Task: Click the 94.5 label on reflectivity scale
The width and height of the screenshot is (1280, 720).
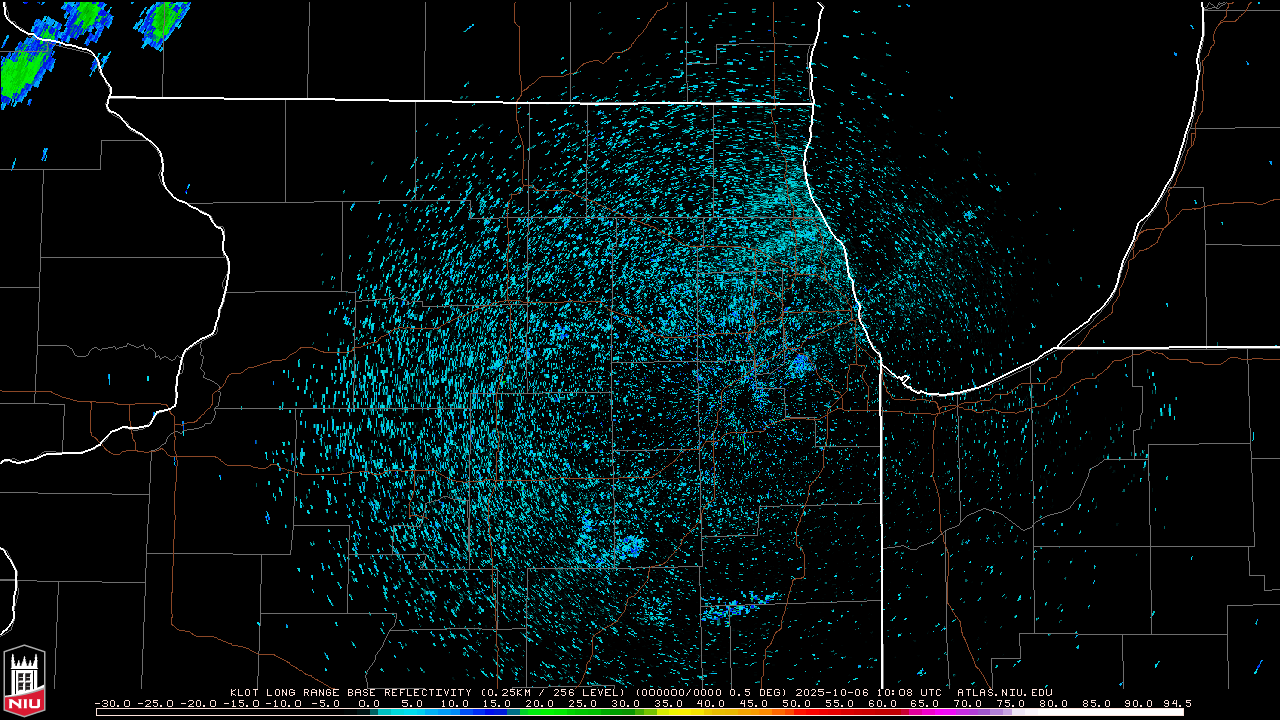Action: tap(1176, 703)
